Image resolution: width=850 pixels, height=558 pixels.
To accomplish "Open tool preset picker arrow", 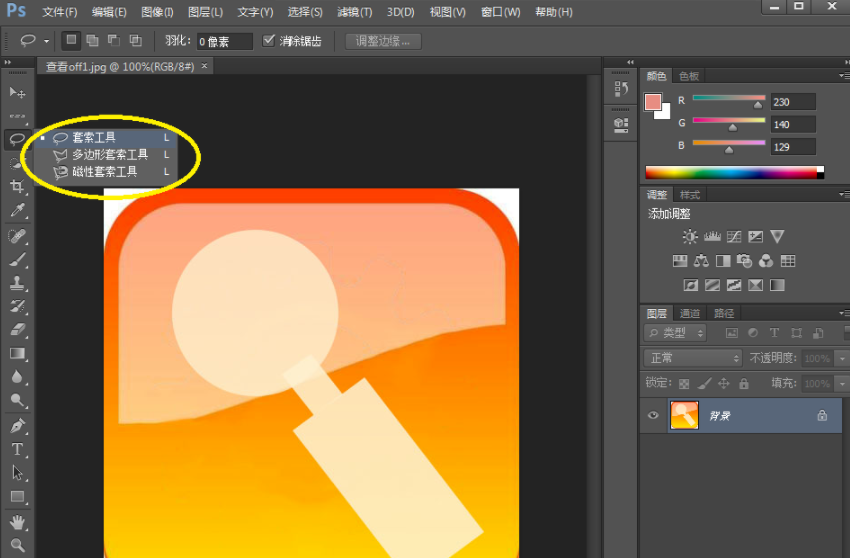I will pos(47,41).
